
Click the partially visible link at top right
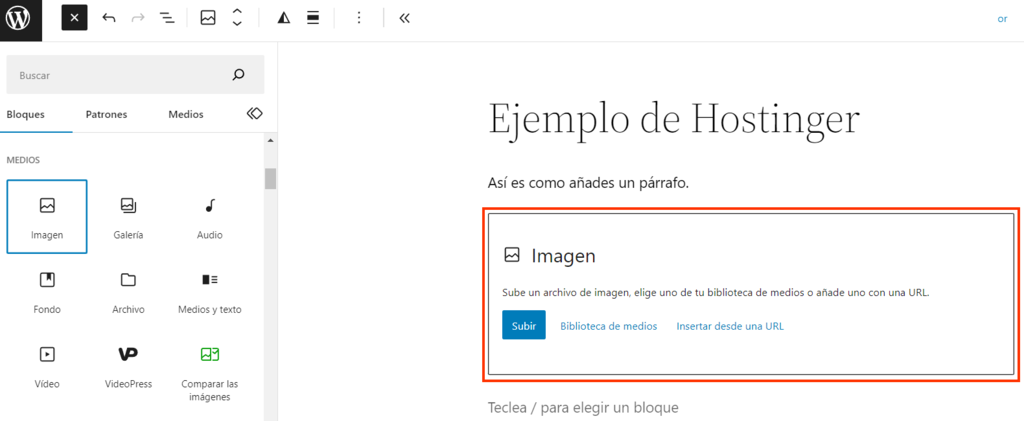(x=1002, y=19)
